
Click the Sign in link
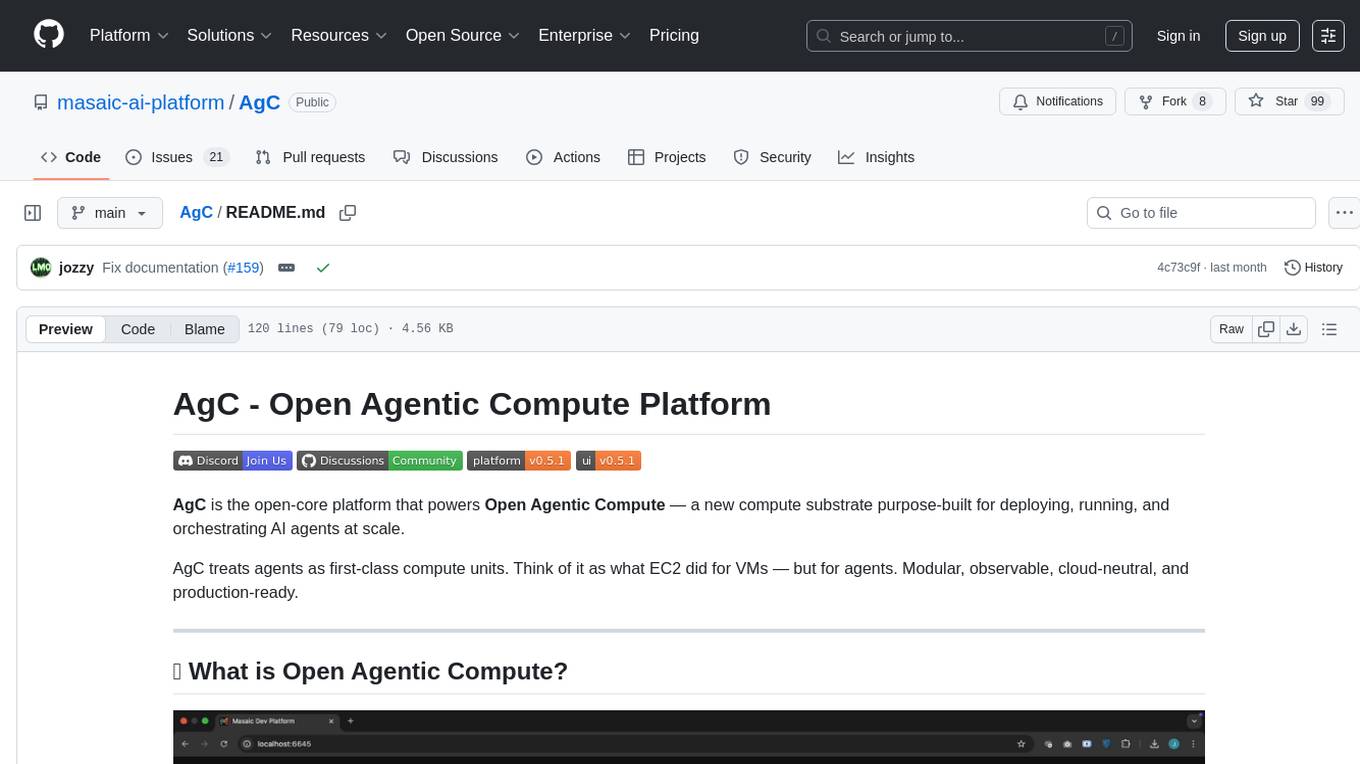pos(1178,36)
